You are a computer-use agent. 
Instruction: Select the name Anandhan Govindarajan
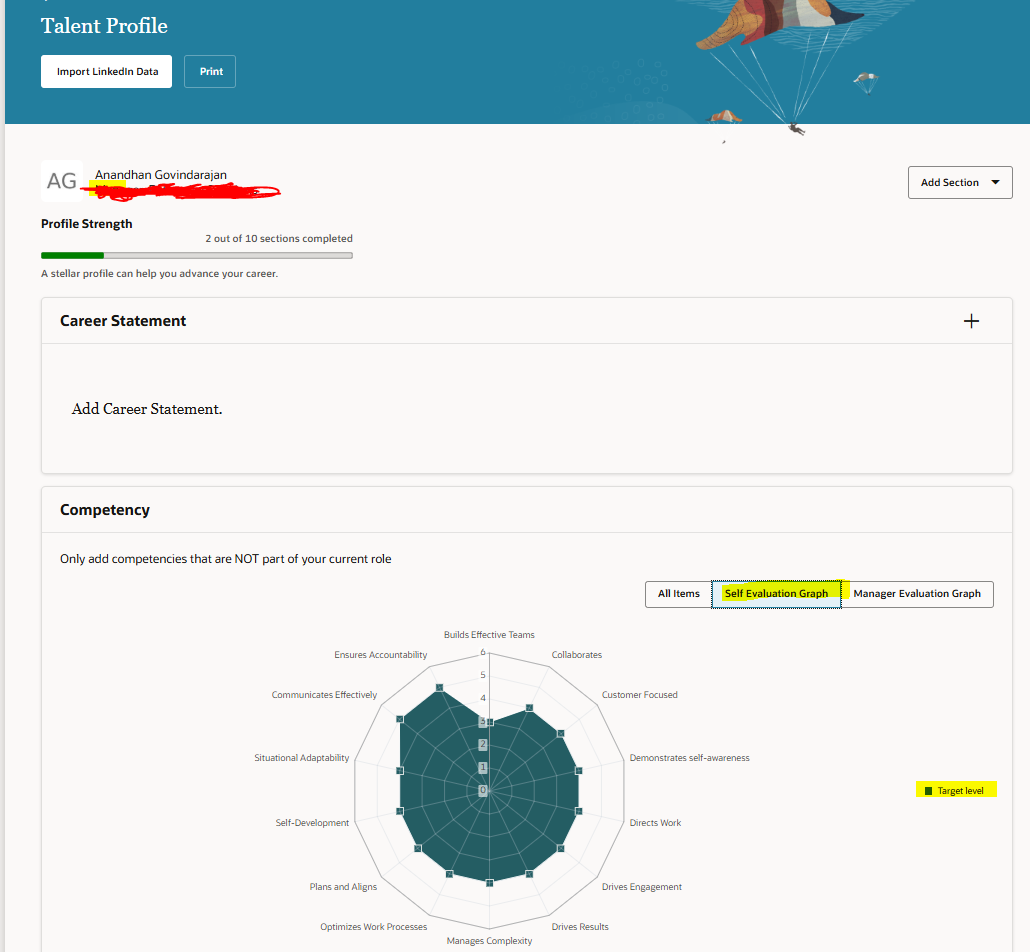point(159,174)
